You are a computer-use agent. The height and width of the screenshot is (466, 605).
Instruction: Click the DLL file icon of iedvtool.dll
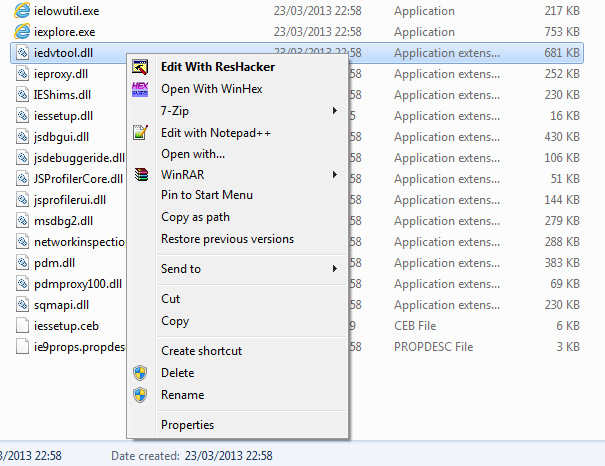pos(22,53)
